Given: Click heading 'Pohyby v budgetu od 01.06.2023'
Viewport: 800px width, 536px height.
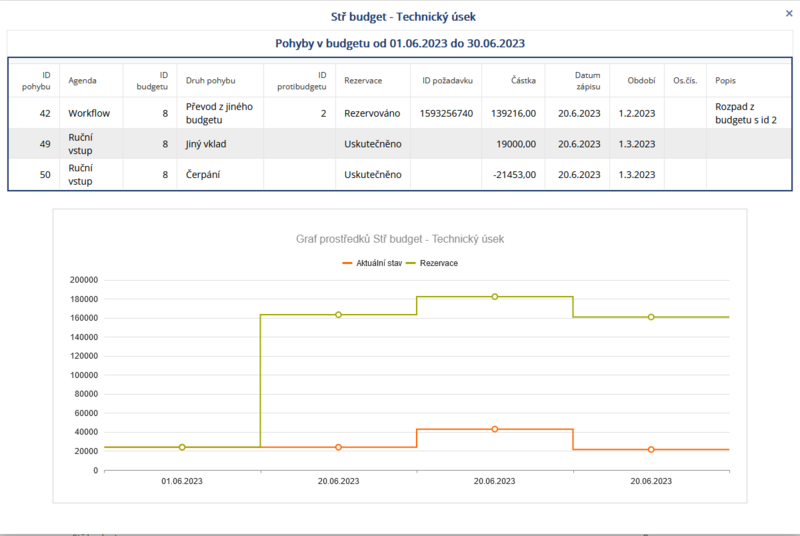Looking at the screenshot, I should [x=400, y=43].
